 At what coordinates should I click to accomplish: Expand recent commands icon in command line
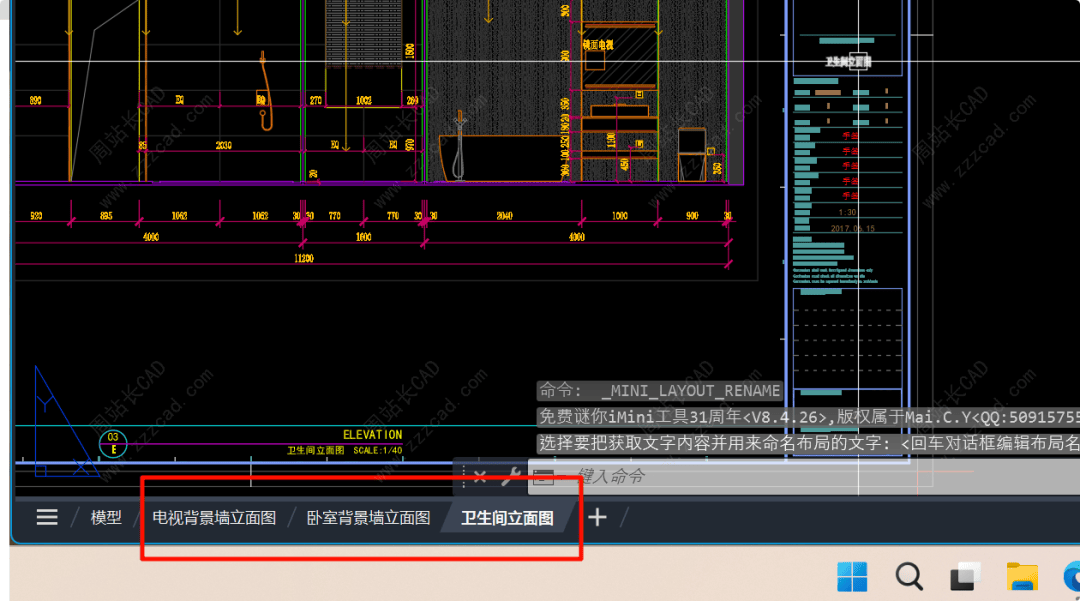[x=543, y=477]
